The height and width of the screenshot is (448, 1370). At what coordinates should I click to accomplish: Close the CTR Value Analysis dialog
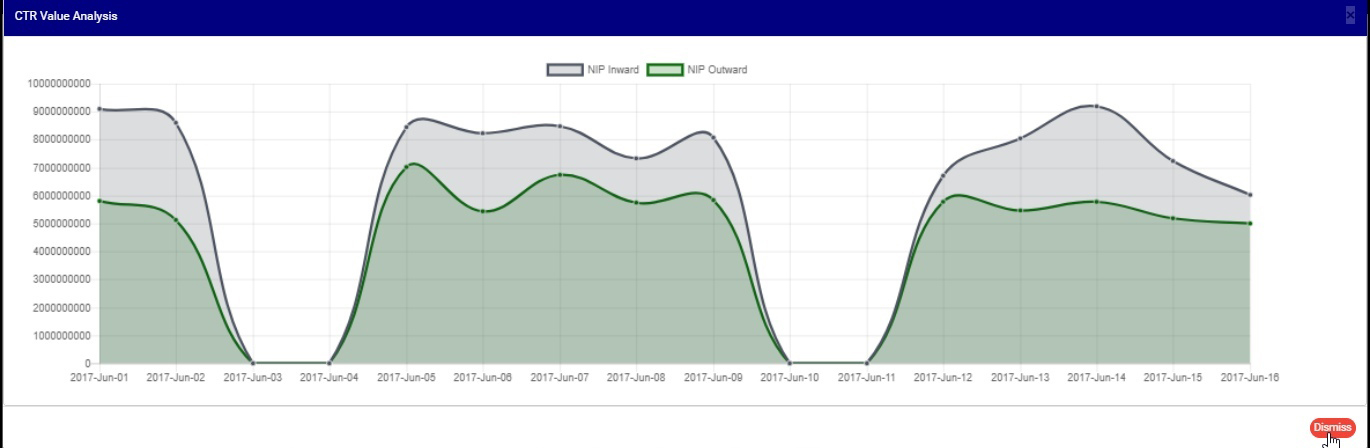coord(1350,15)
